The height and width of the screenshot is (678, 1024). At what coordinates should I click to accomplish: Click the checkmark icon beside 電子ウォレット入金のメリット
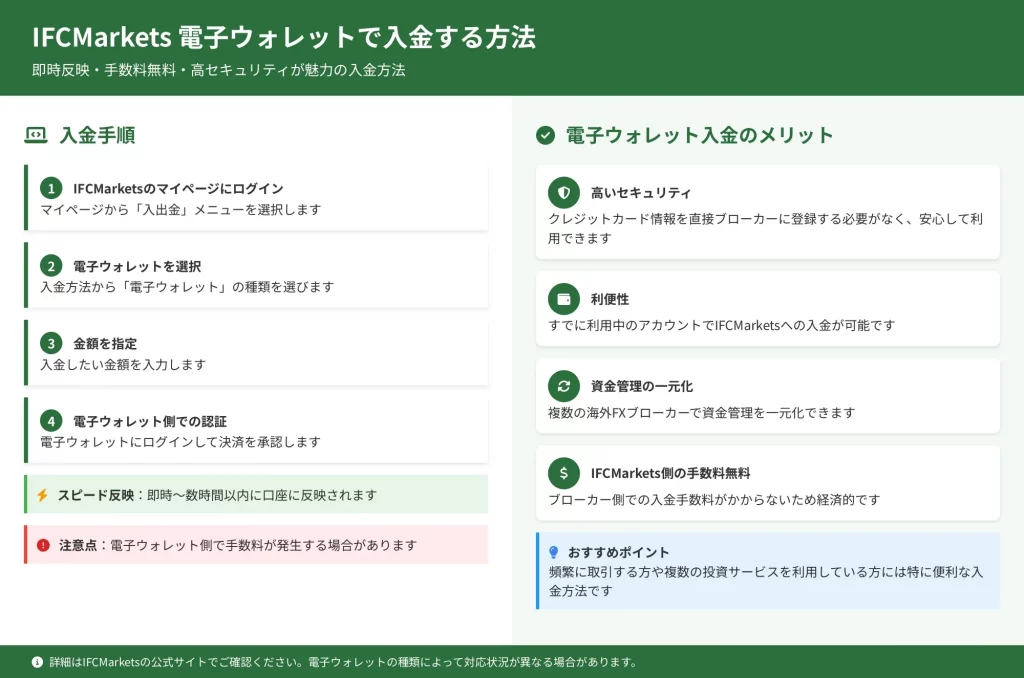coord(545,135)
